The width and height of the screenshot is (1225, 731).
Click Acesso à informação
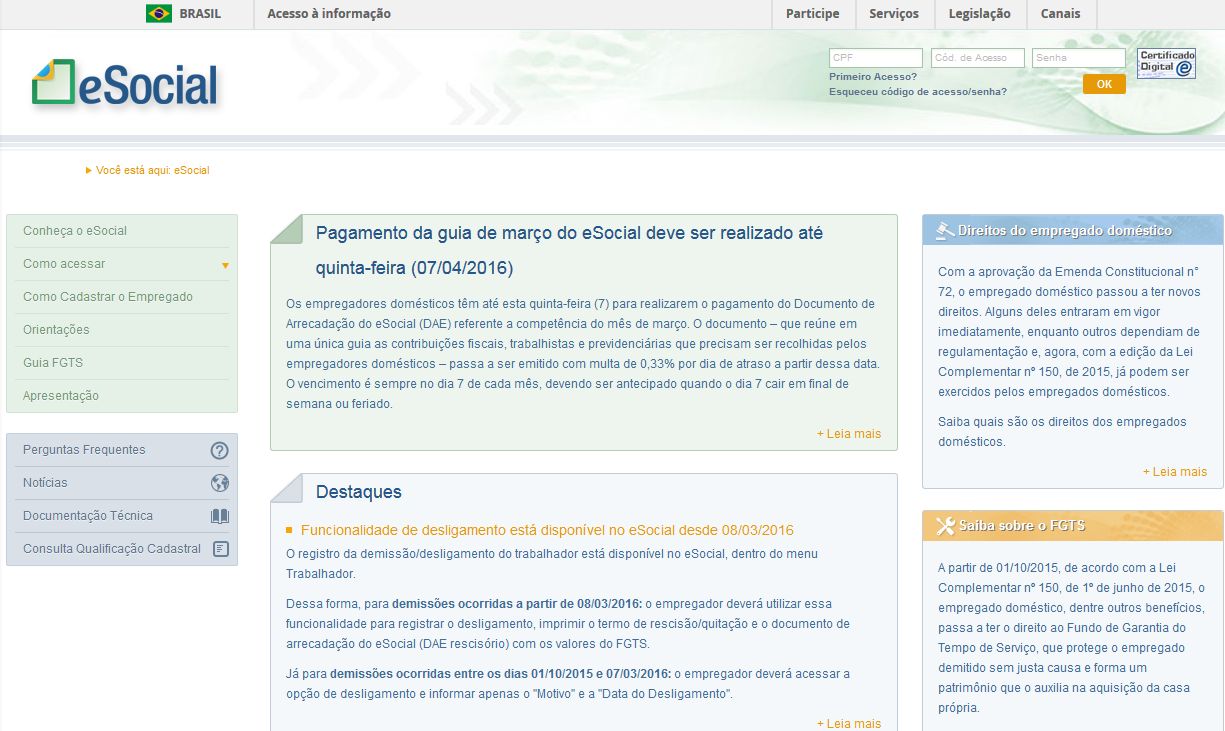328,13
